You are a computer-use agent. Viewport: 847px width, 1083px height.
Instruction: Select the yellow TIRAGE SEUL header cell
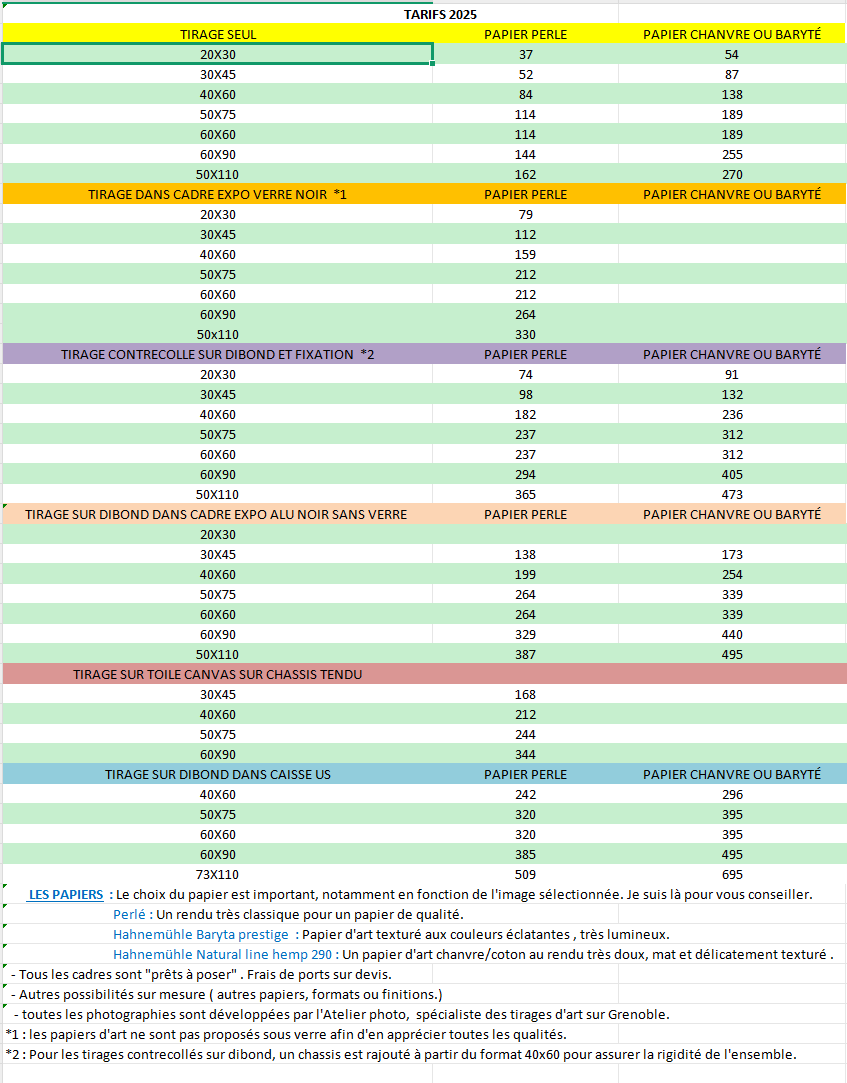(x=218, y=34)
